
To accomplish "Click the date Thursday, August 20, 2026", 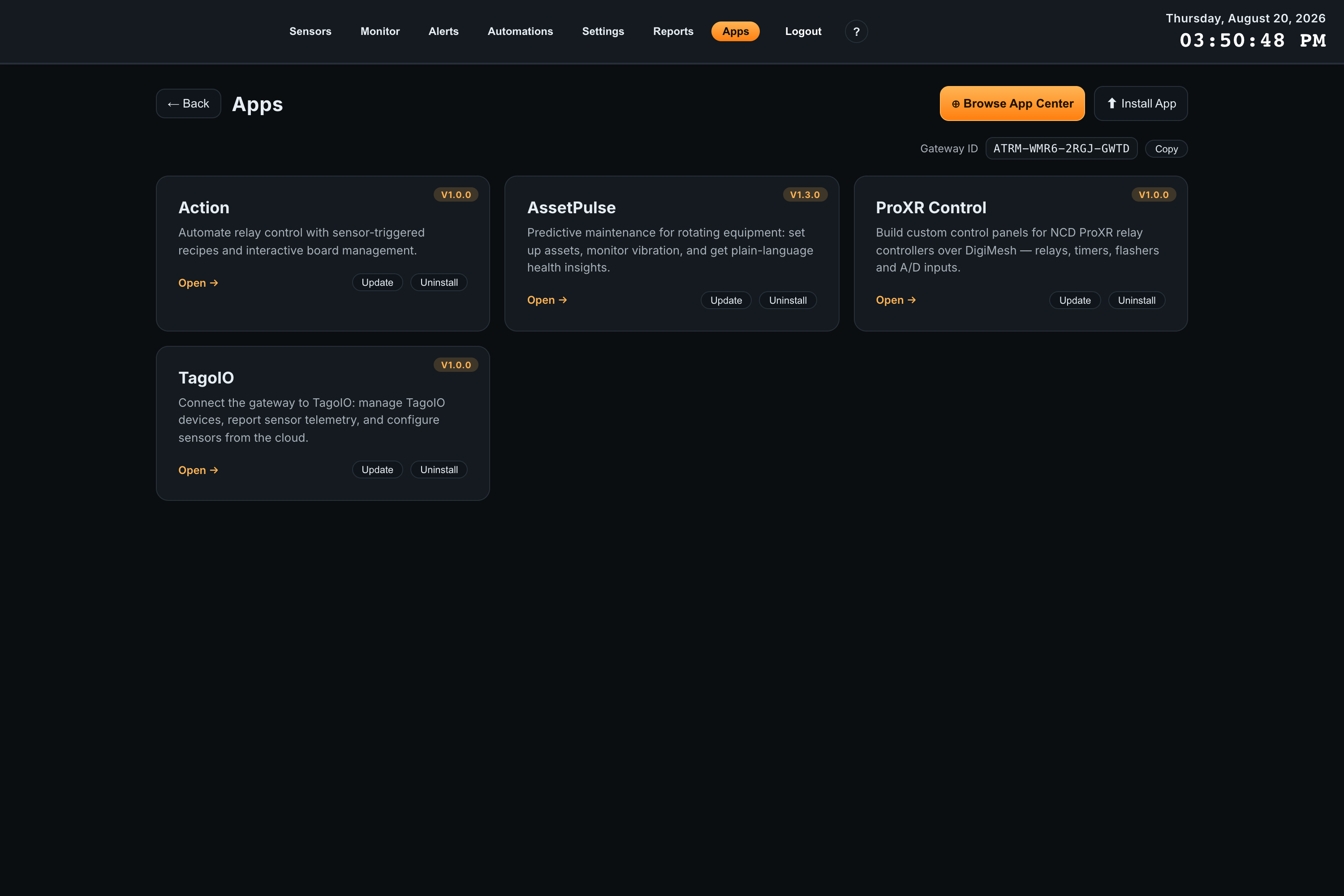I will point(1245,18).
